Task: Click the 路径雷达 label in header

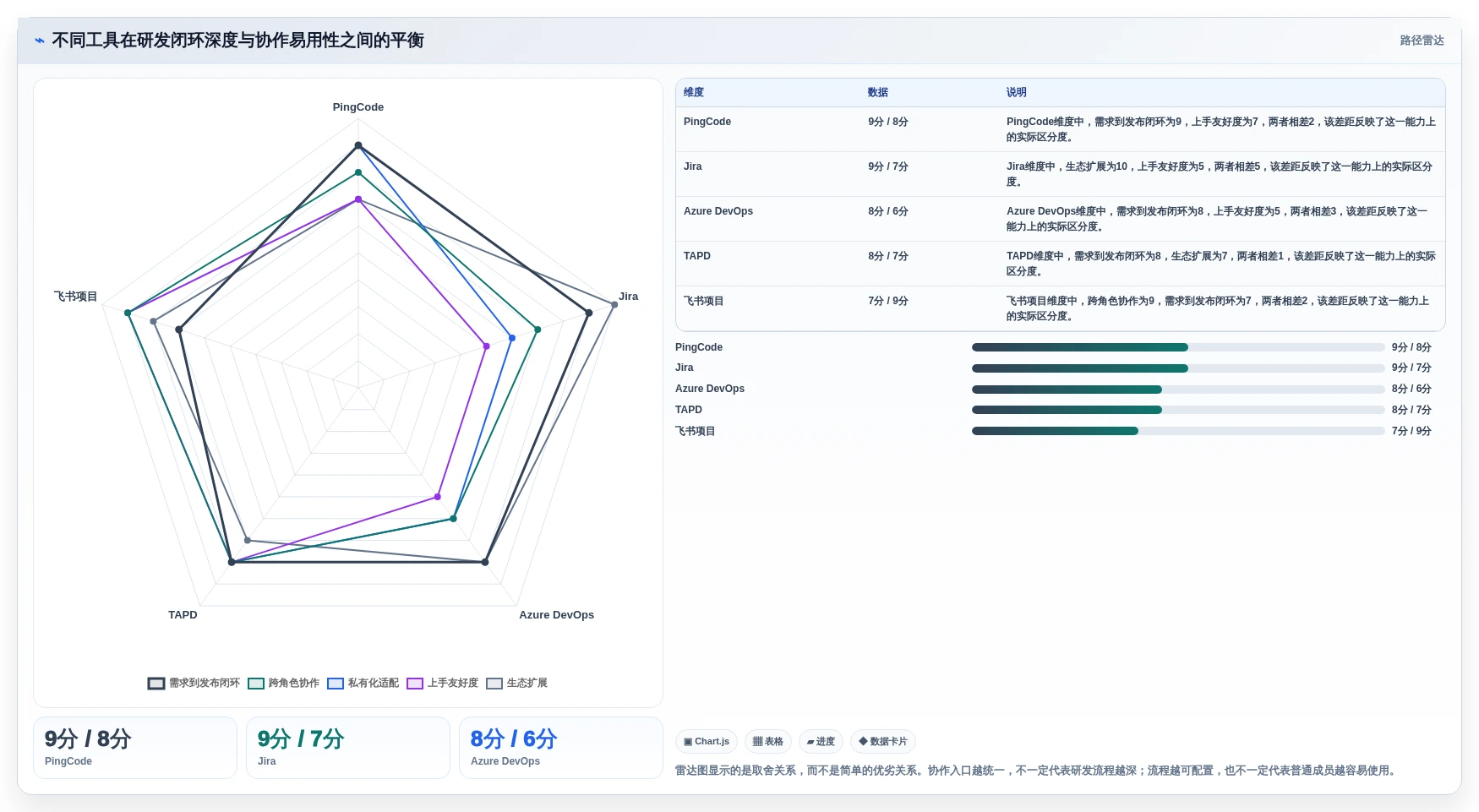Action: (x=1422, y=41)
